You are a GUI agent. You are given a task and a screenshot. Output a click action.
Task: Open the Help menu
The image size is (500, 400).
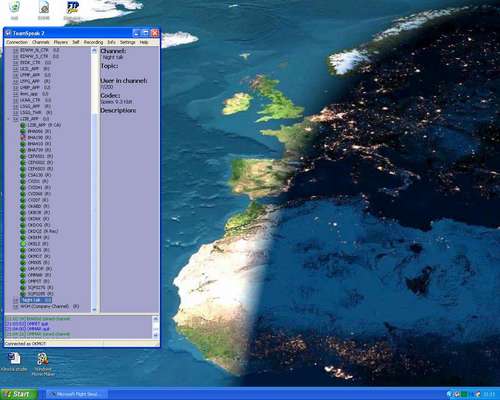[144, 42]
